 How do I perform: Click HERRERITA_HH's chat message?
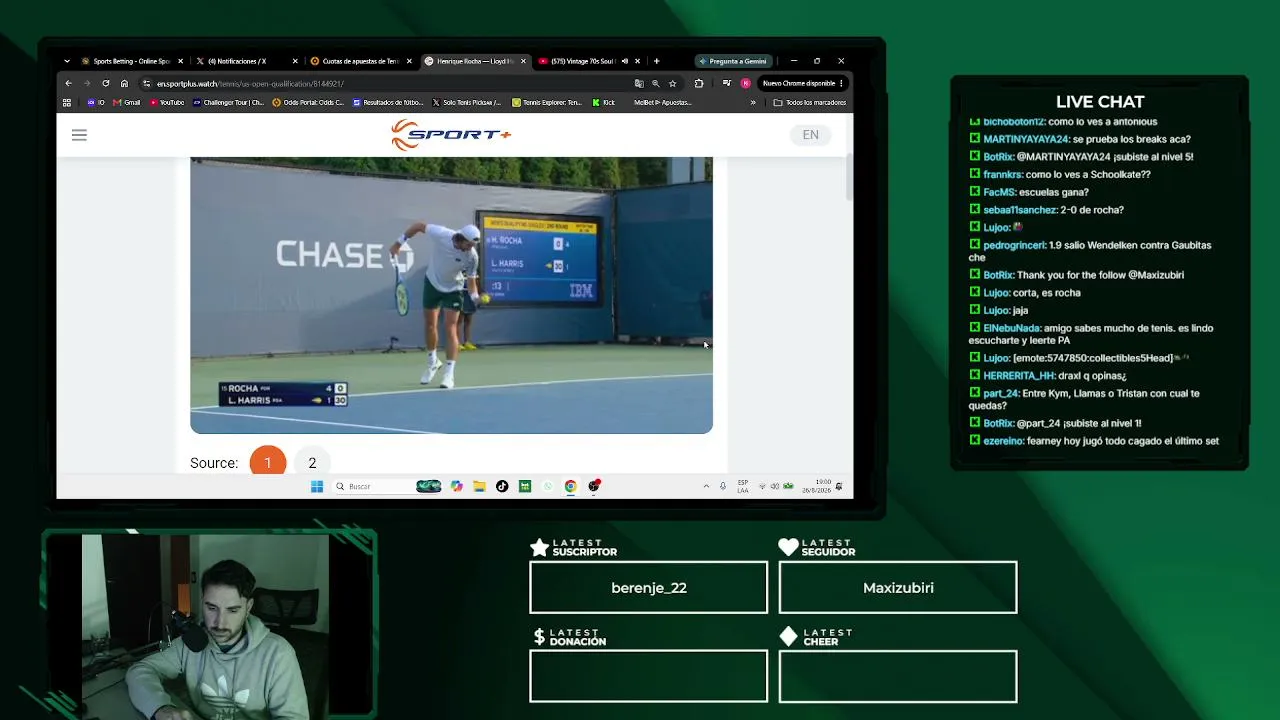(x=1048, y=375)
